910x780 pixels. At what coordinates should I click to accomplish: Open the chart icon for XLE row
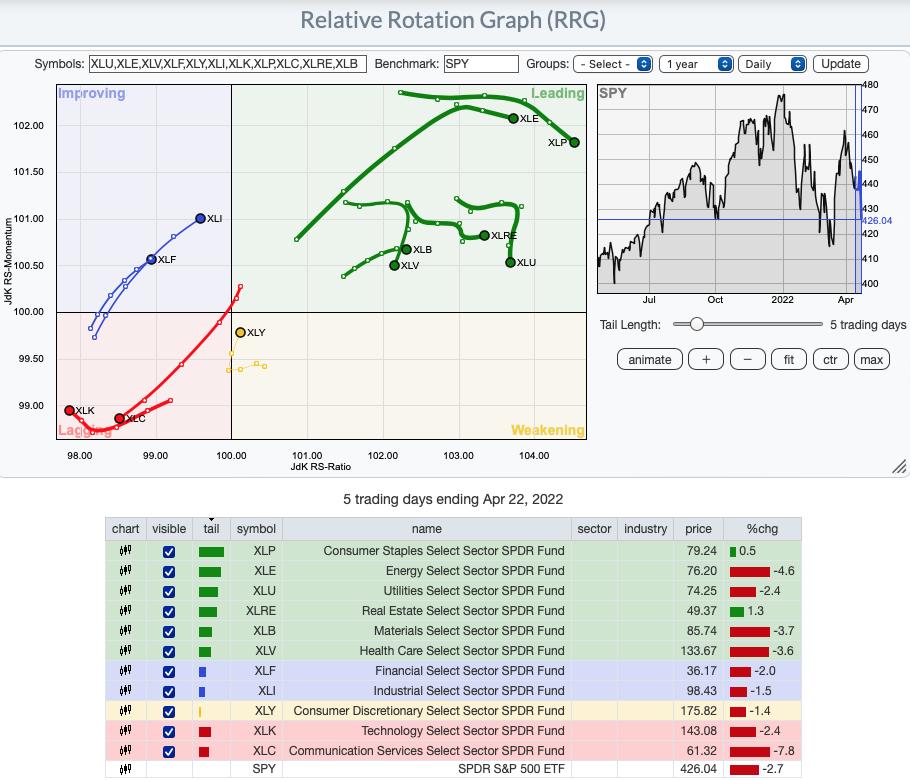(125, 571)
